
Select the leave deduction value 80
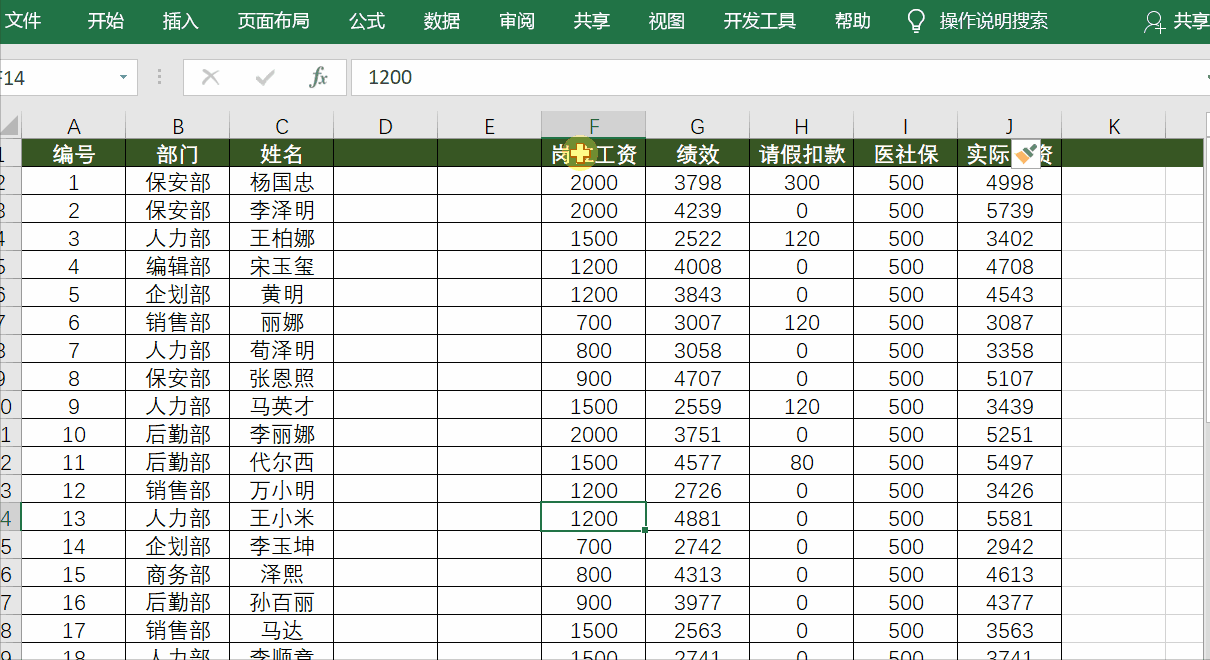802,462
